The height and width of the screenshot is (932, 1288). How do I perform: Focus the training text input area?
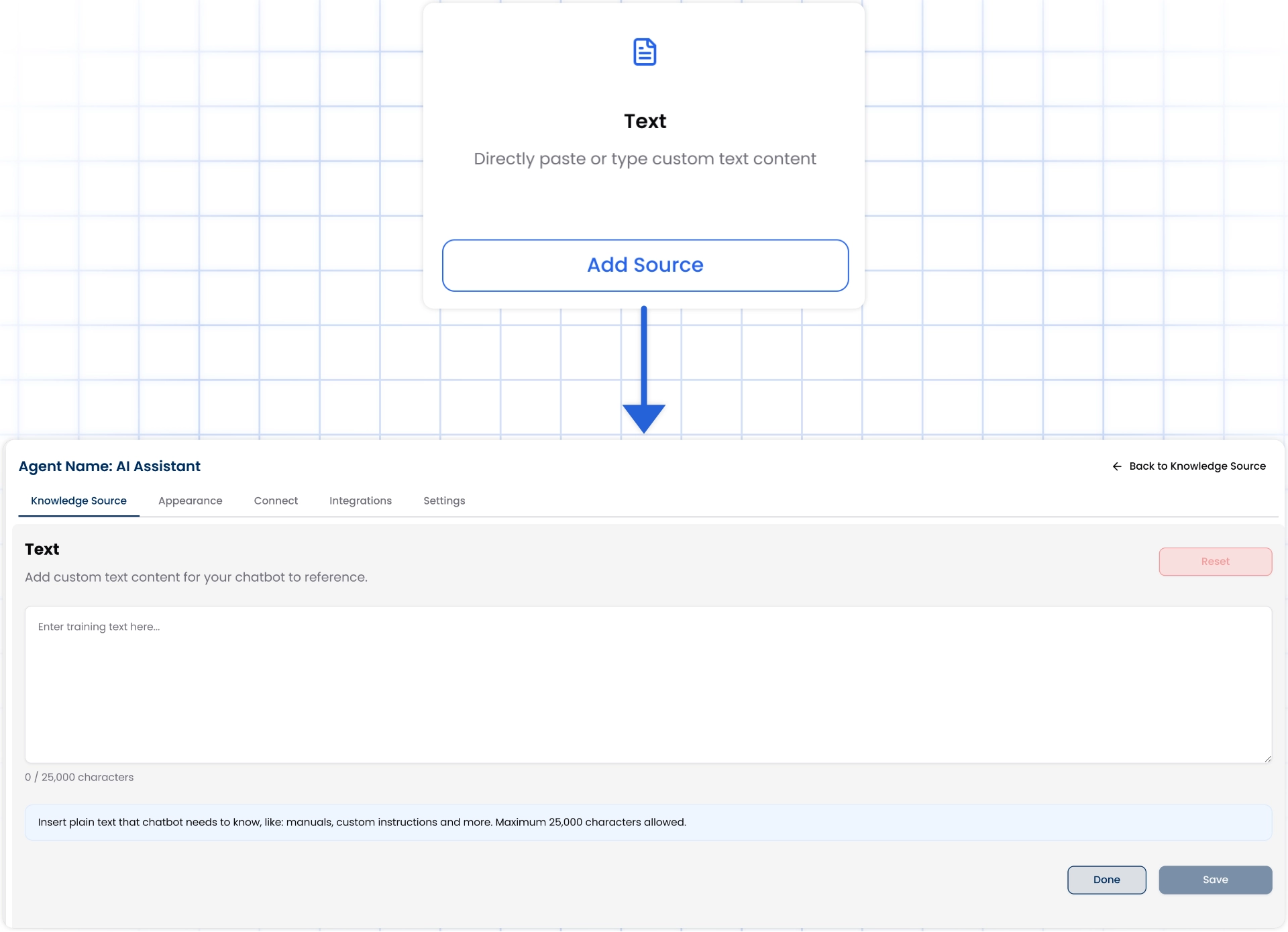tap(647, 684)
